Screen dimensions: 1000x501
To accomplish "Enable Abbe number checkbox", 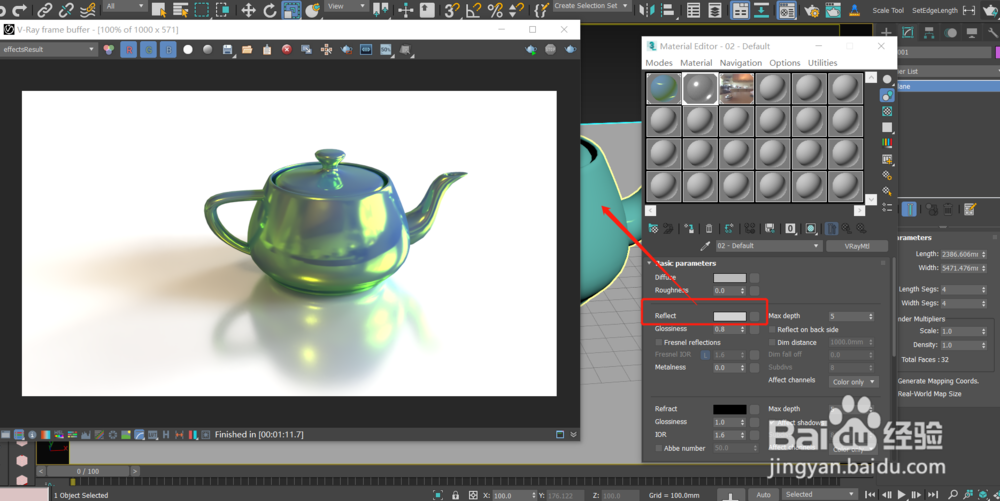I will [x=659, y=449].
